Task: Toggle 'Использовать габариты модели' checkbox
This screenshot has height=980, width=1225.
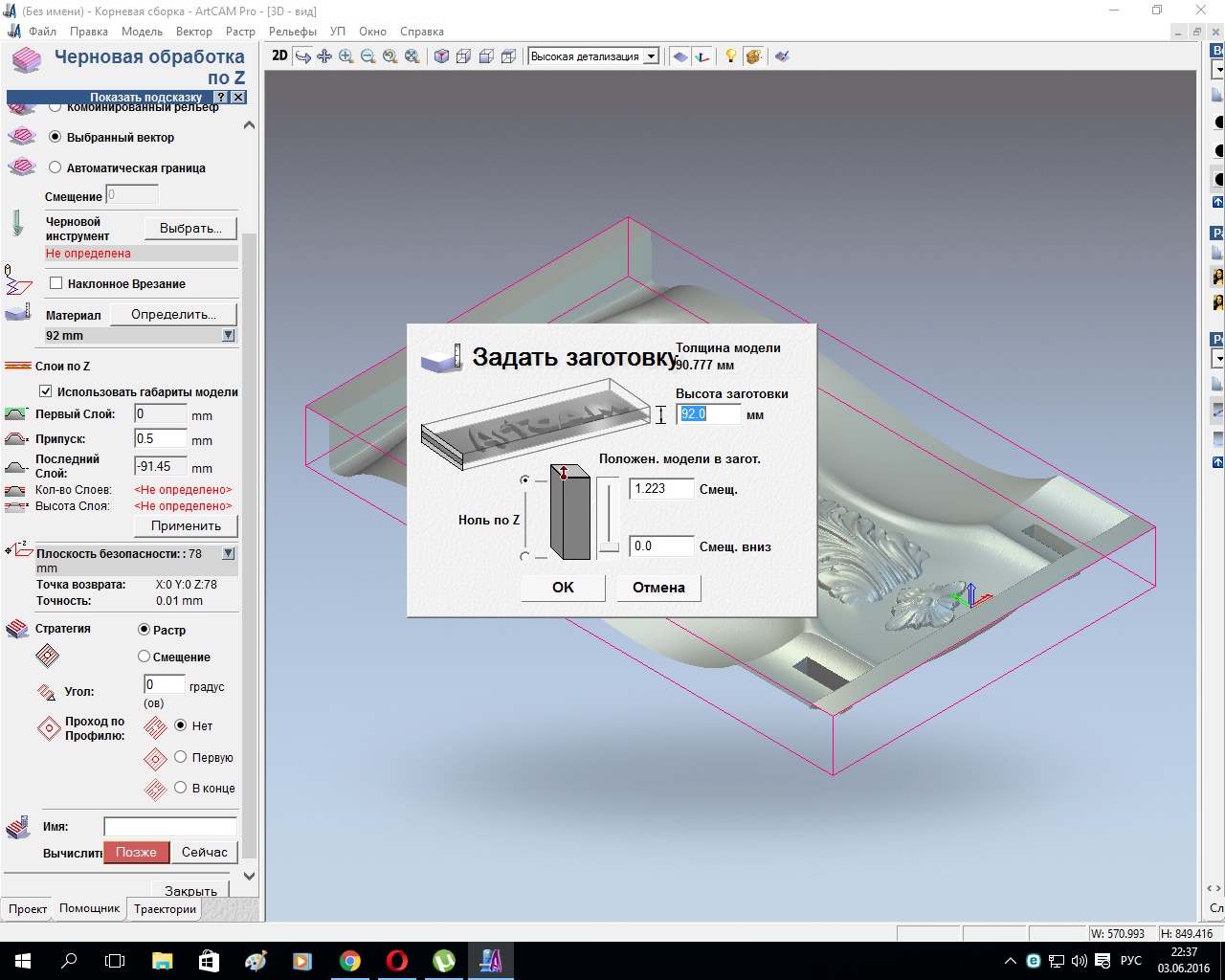Action: point(45,391)
